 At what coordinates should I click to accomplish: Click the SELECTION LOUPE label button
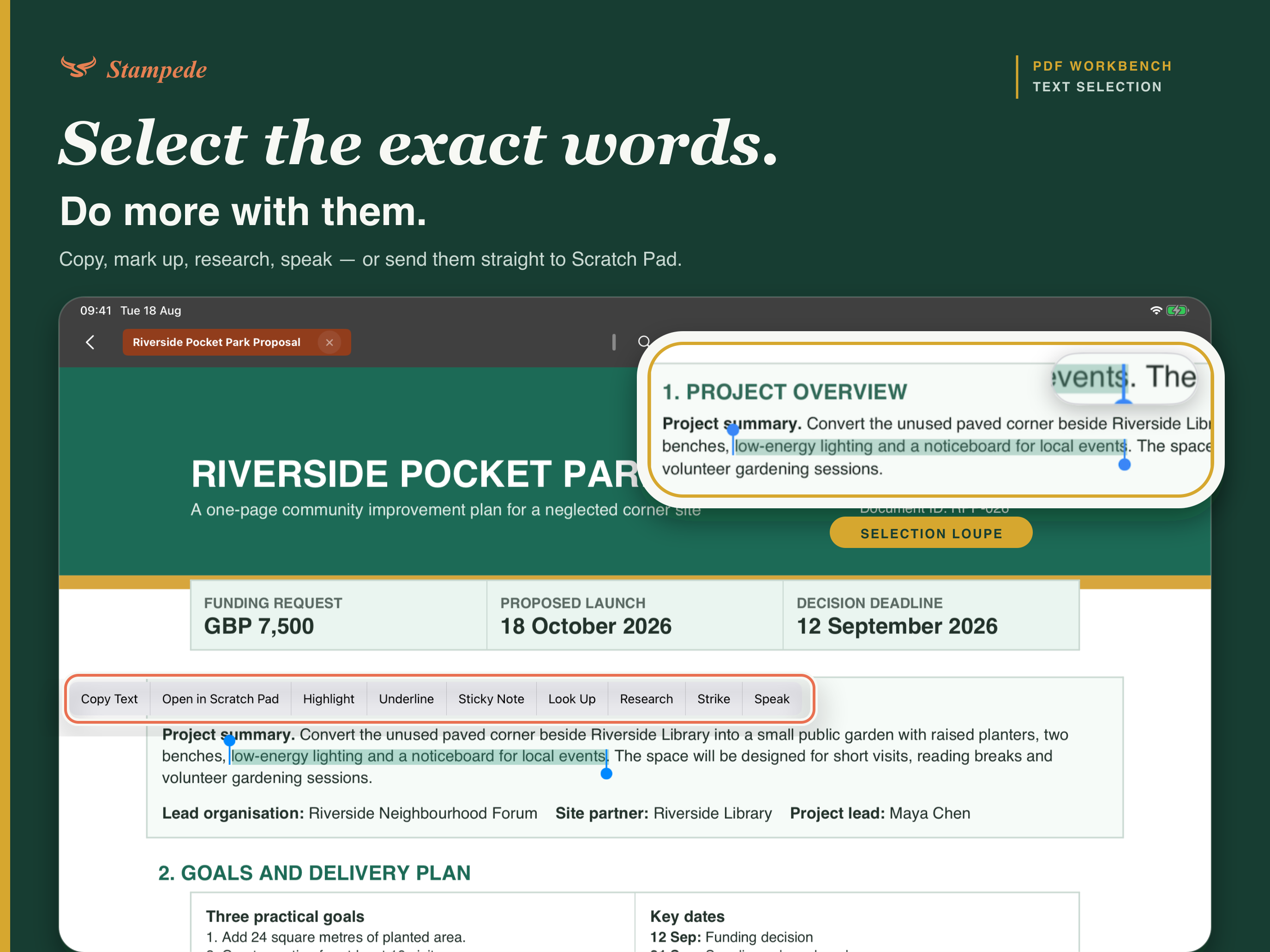click(931, 533)
